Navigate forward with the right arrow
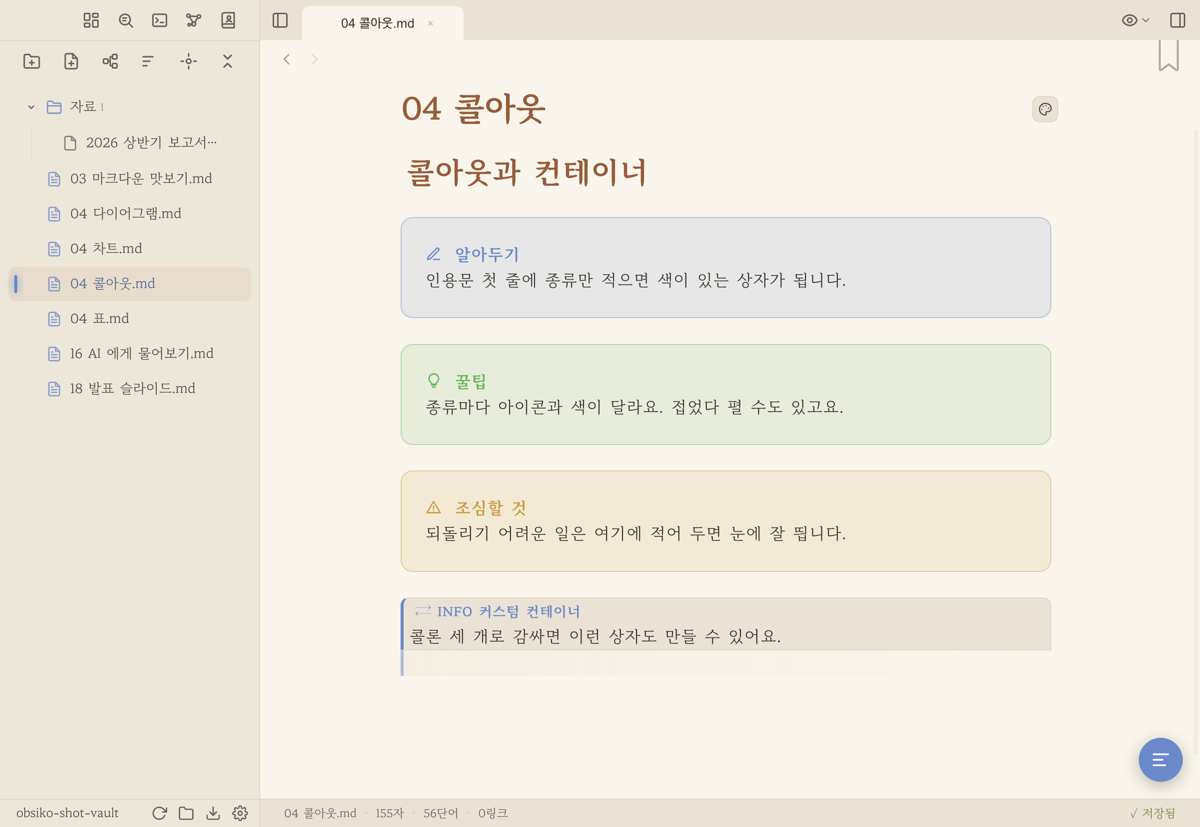 314,59
